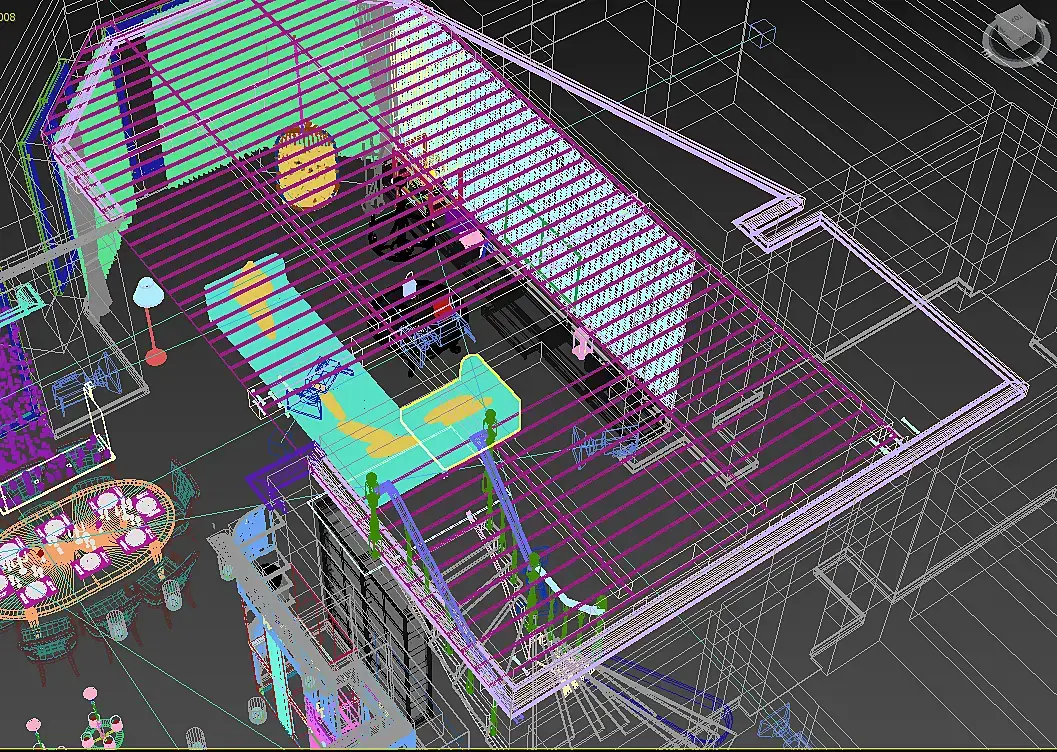Click the yellow "008" viewport label
The width and height of the screenshot is (1057, 752).
pyautogui.click(x=7, y=17)
